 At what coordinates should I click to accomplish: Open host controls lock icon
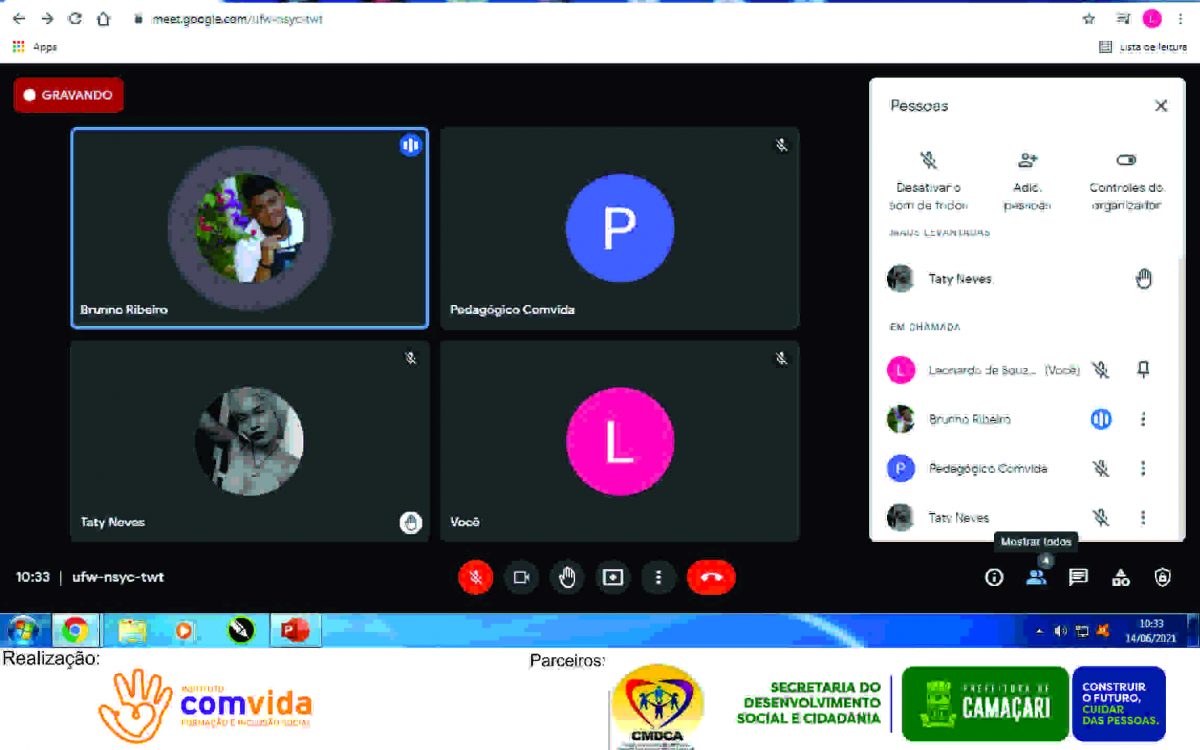(1162, 577)
